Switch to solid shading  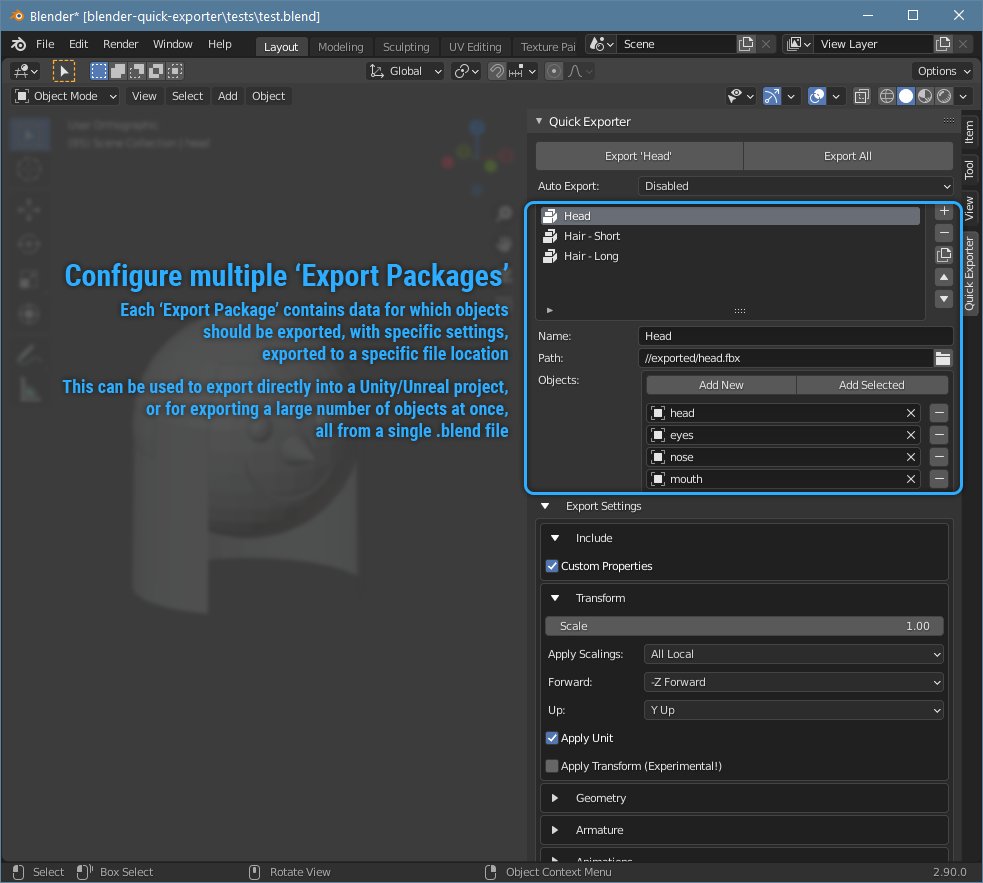point(906,97)
